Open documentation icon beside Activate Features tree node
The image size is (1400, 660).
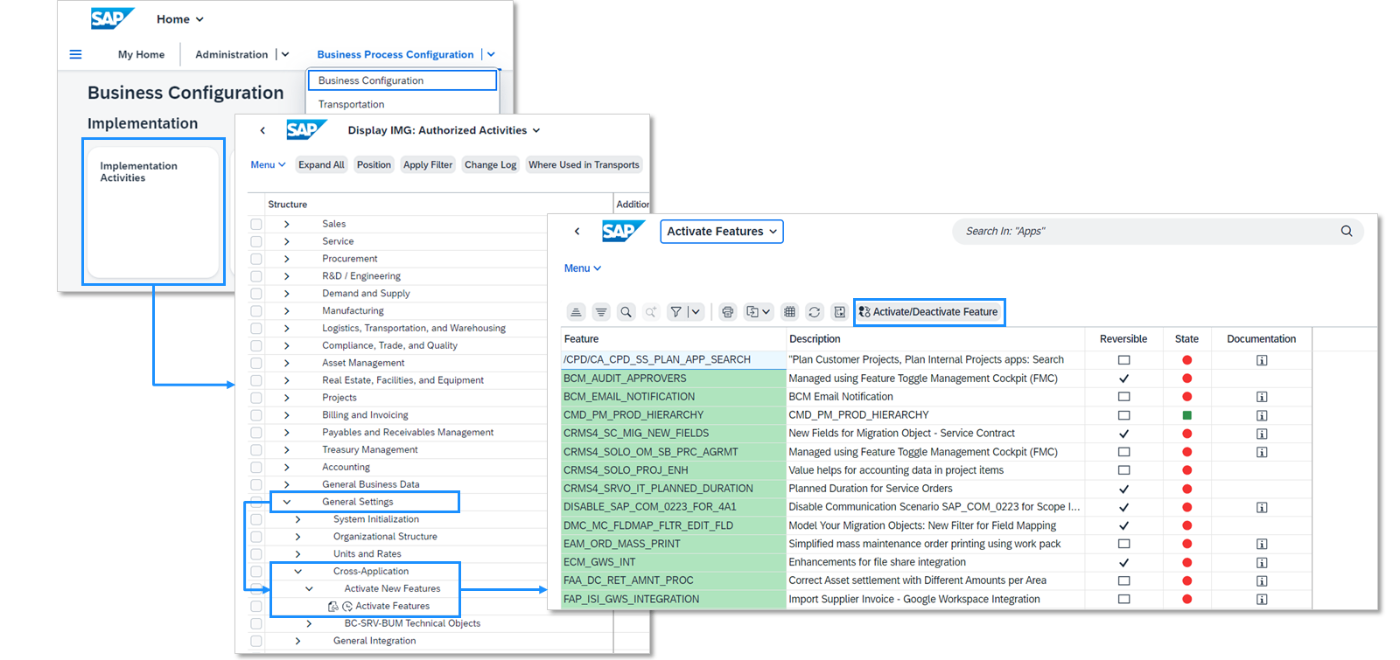point(333,606)
